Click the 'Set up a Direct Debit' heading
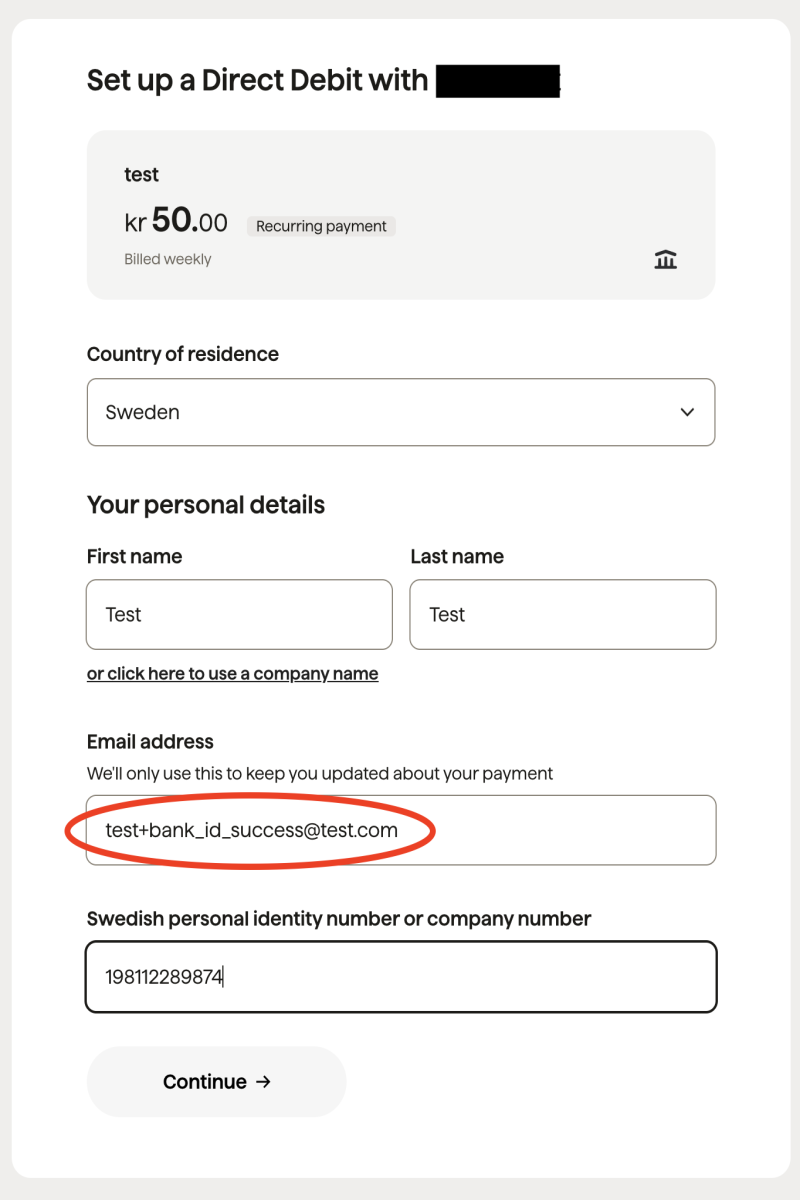The width and height of the screenshot is (800, 1200). pyautogui.click(x=257, y=80)
